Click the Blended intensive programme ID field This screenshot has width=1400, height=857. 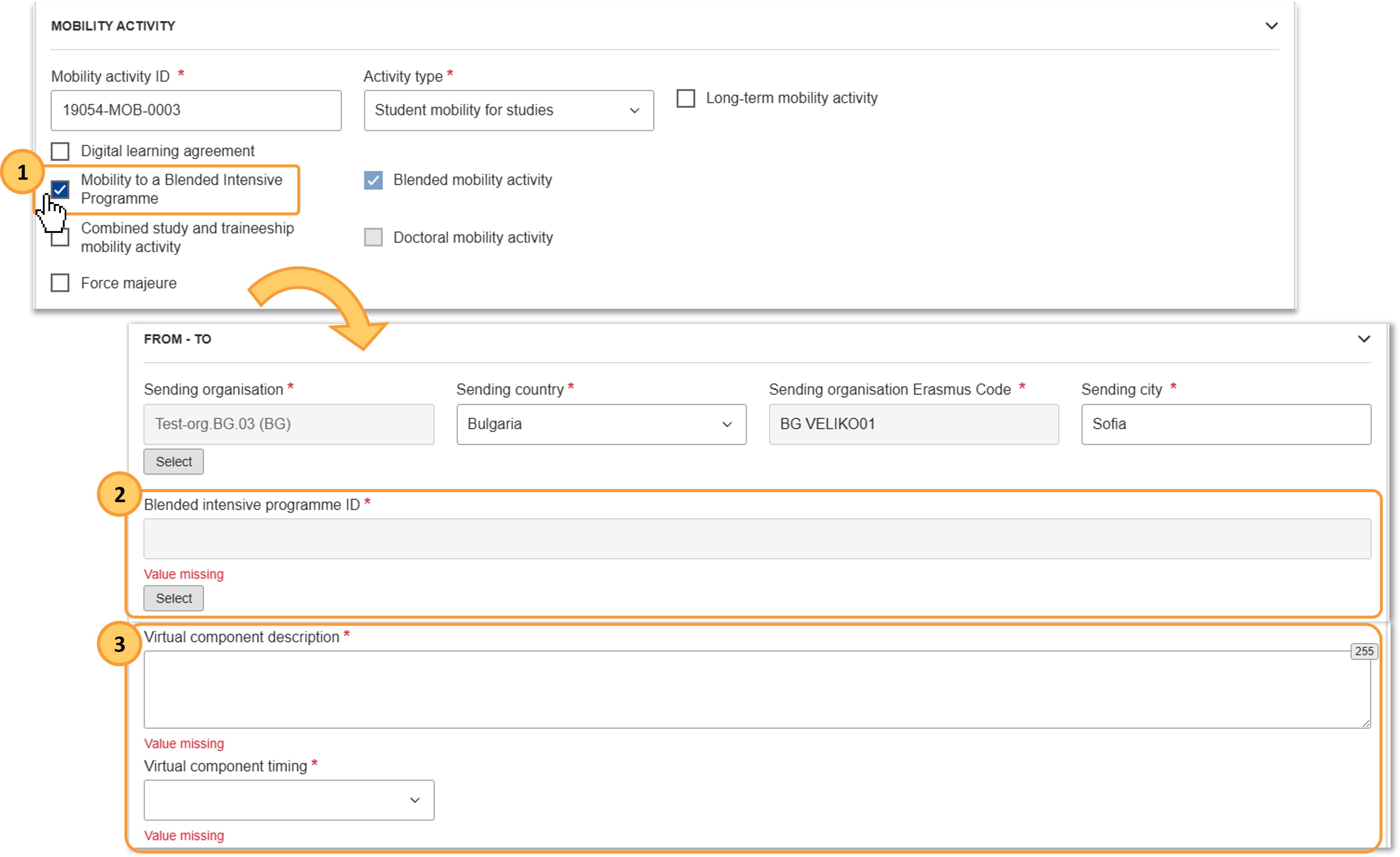pos(757,538)
